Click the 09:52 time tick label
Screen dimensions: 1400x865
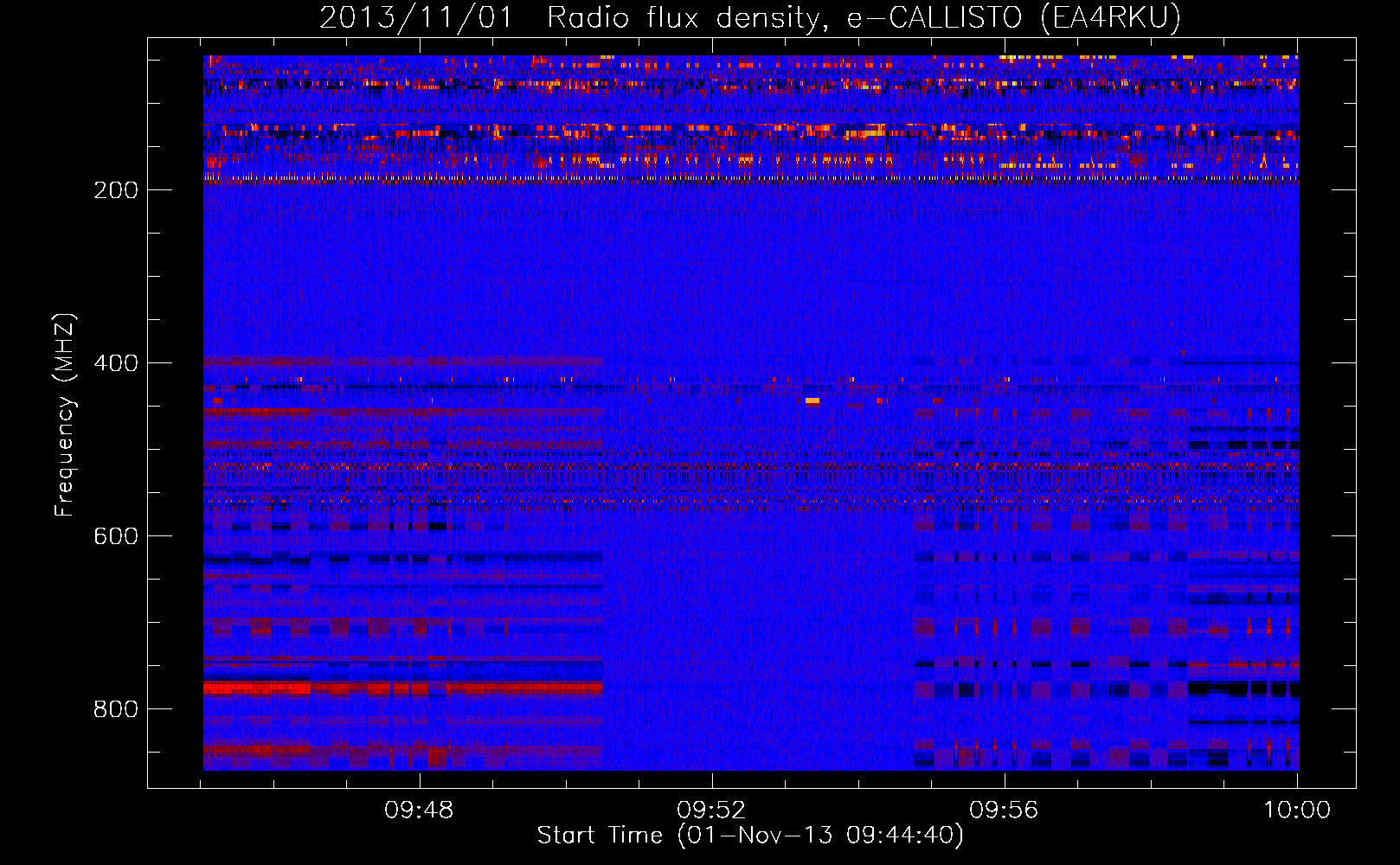coord(711,811)
